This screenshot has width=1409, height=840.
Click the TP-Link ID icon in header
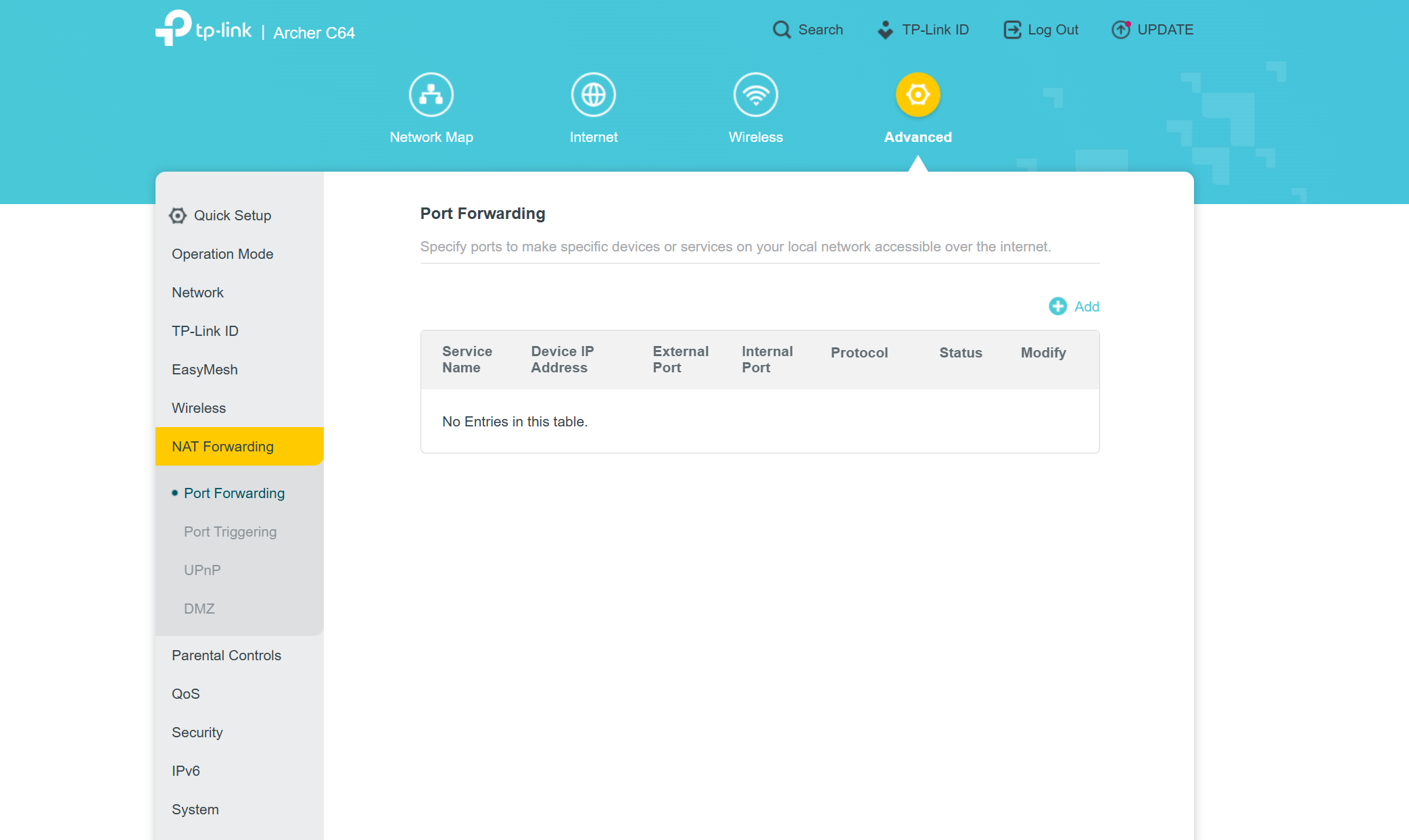click(885, 30)
